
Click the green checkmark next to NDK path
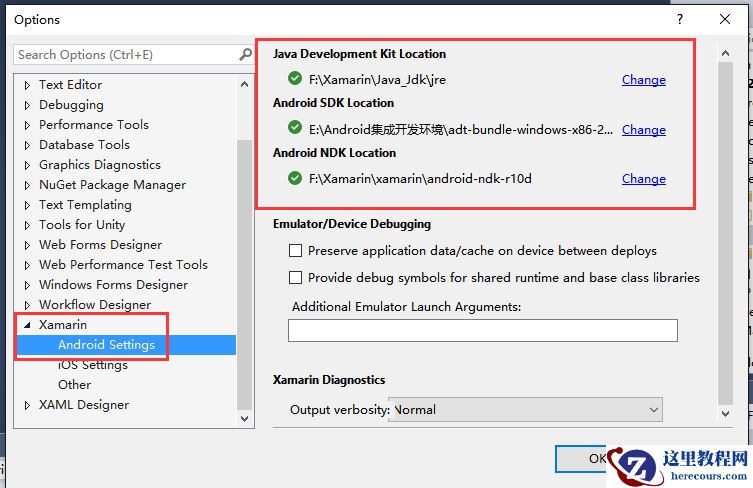pyautogui.click(x=294, y=178)
